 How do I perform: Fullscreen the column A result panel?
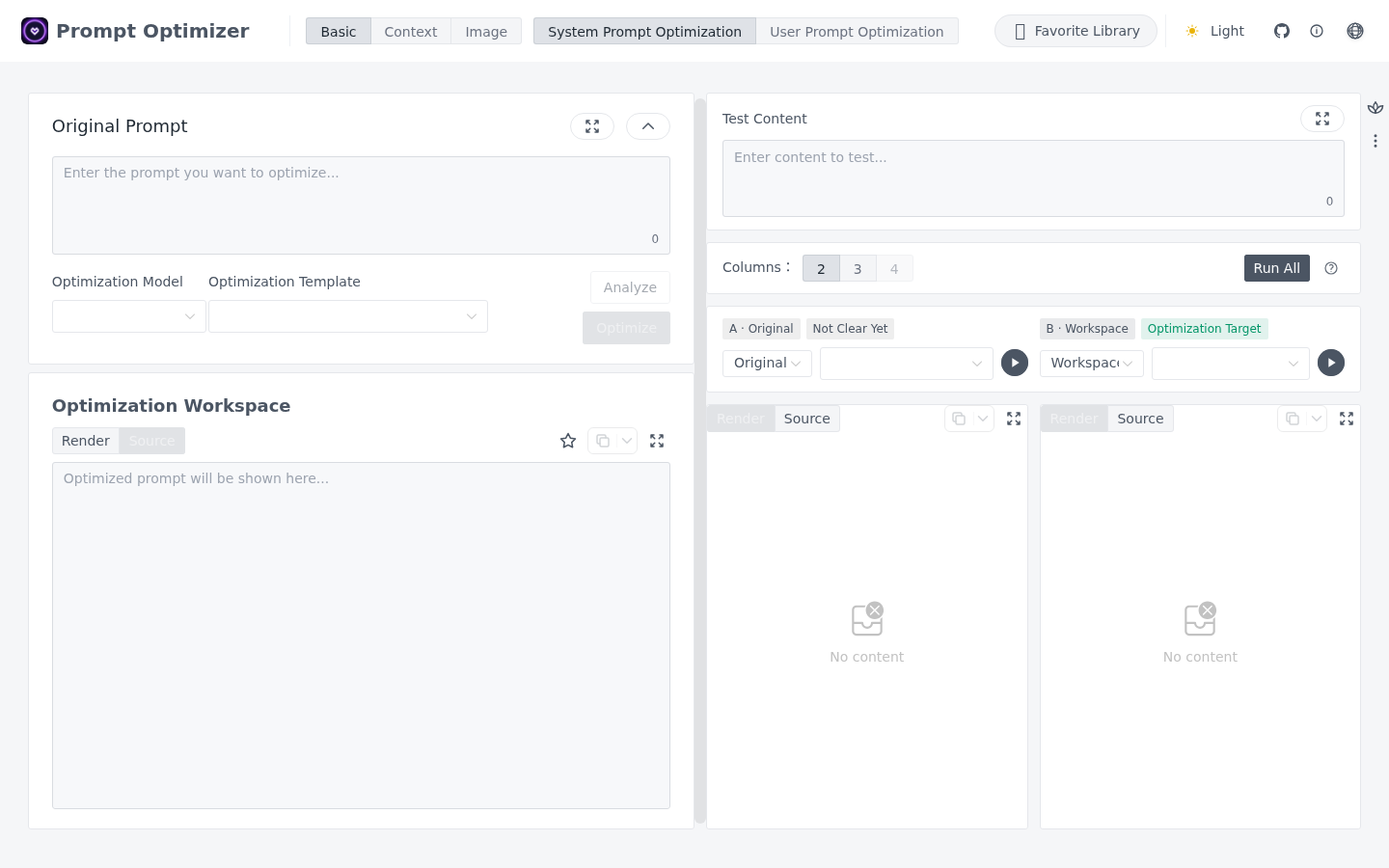click(x=1014, y=419)
